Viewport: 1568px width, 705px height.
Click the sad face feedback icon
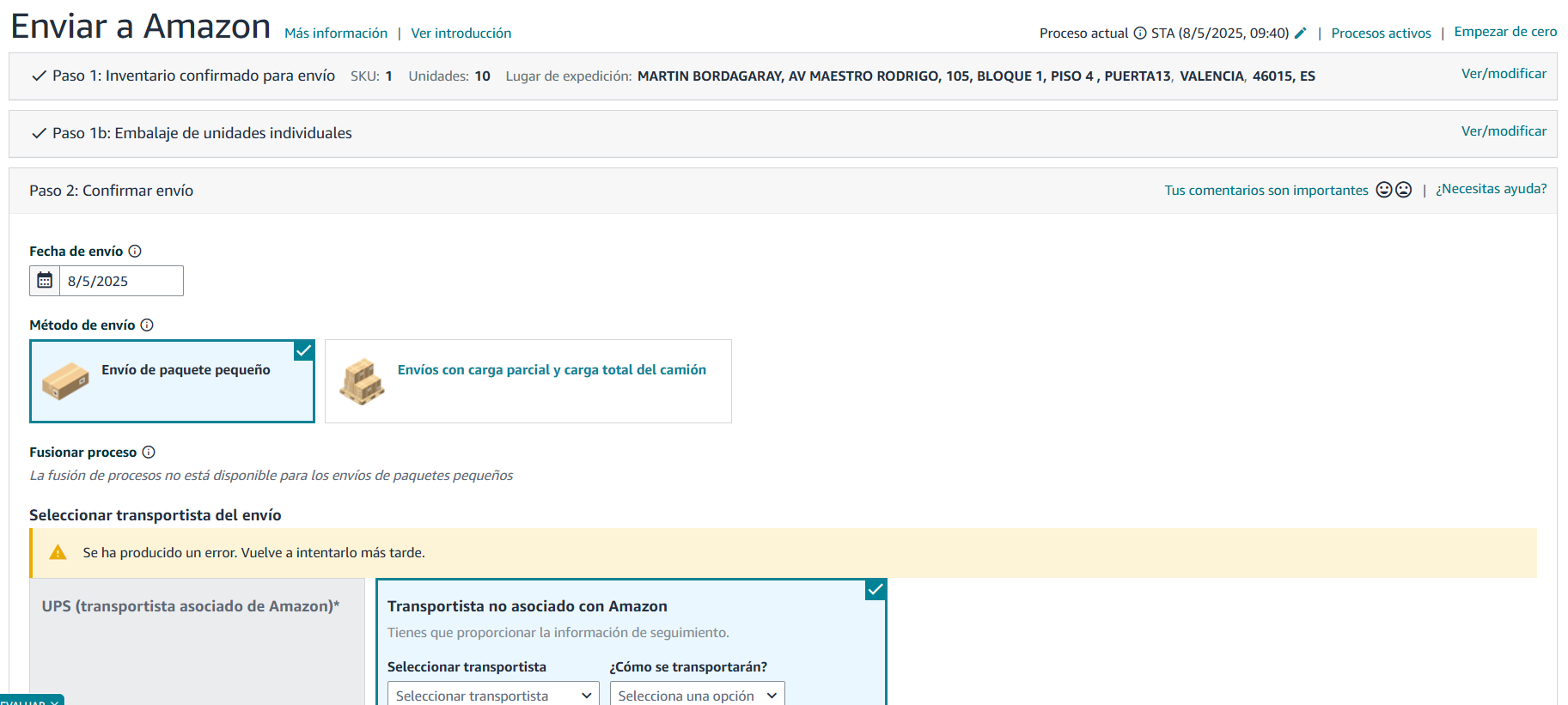click(1403, 190)
